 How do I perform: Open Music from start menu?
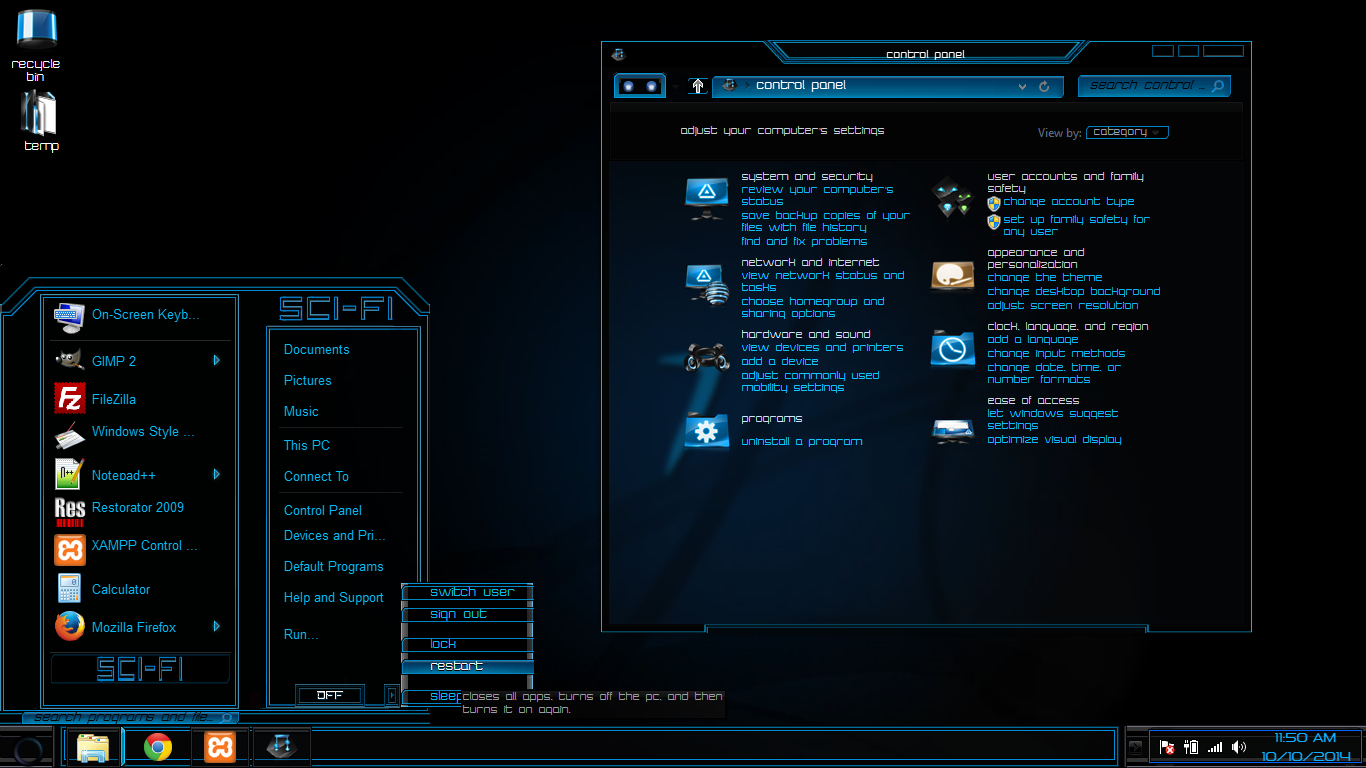pos(301,412)
